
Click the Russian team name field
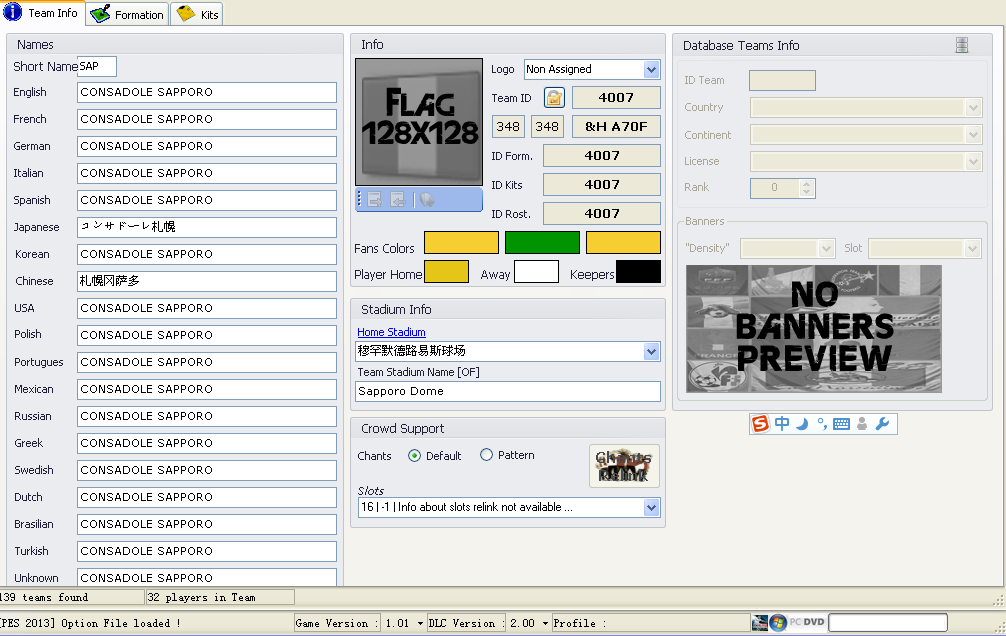[207, 417]
